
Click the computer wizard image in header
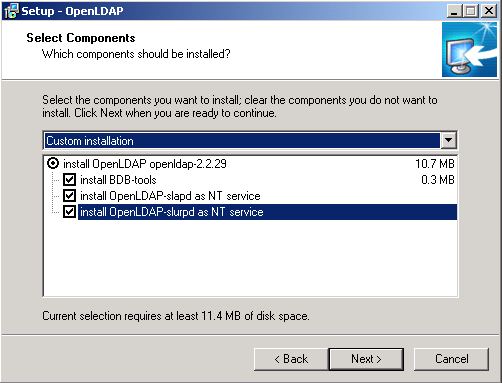click(469, 50)
